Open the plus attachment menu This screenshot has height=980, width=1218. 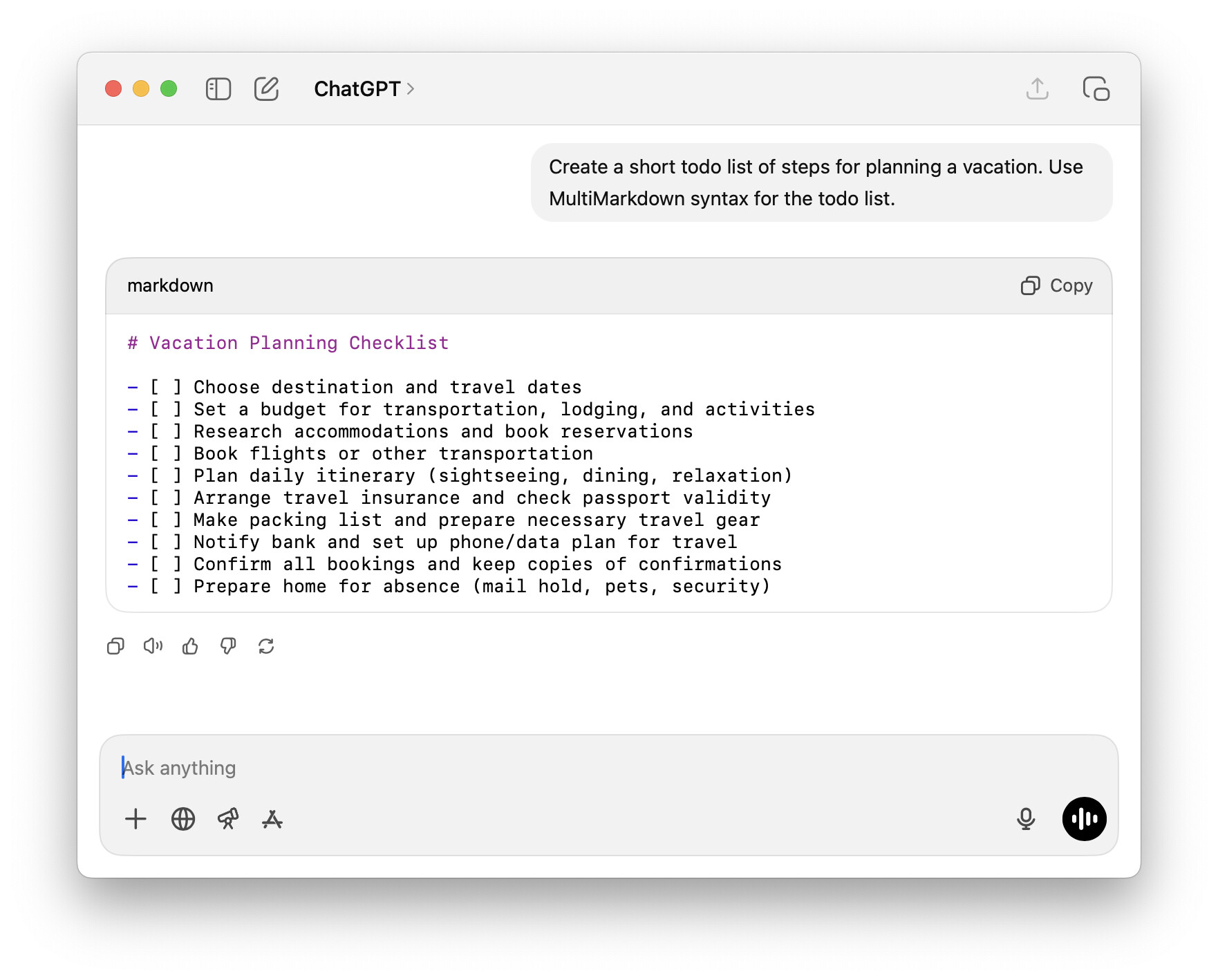[136, 819]
